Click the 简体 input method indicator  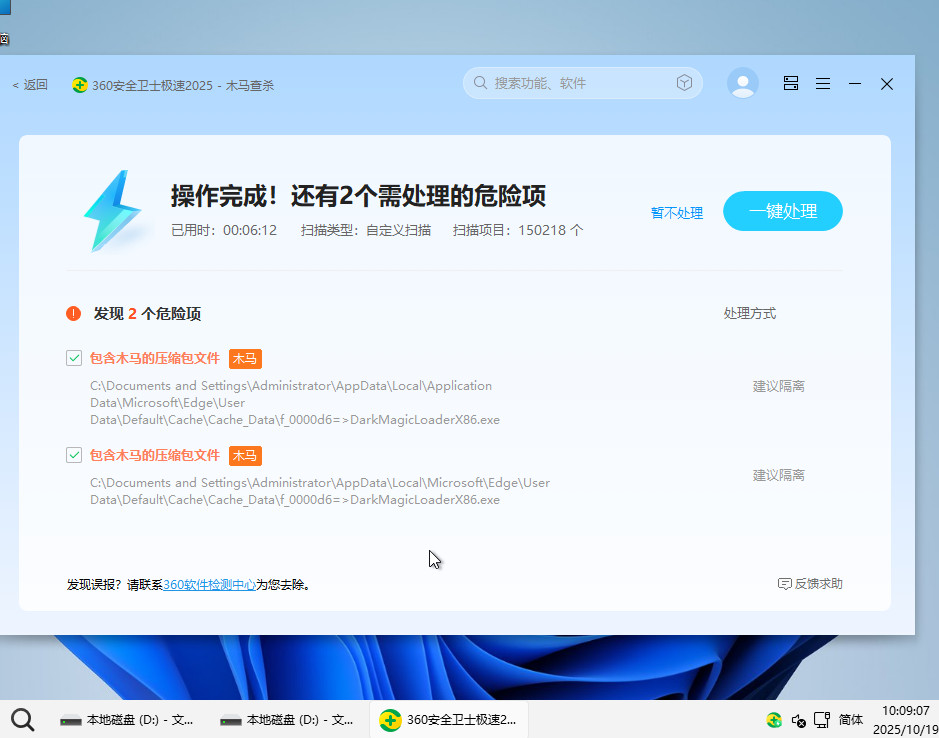[851, 719]
